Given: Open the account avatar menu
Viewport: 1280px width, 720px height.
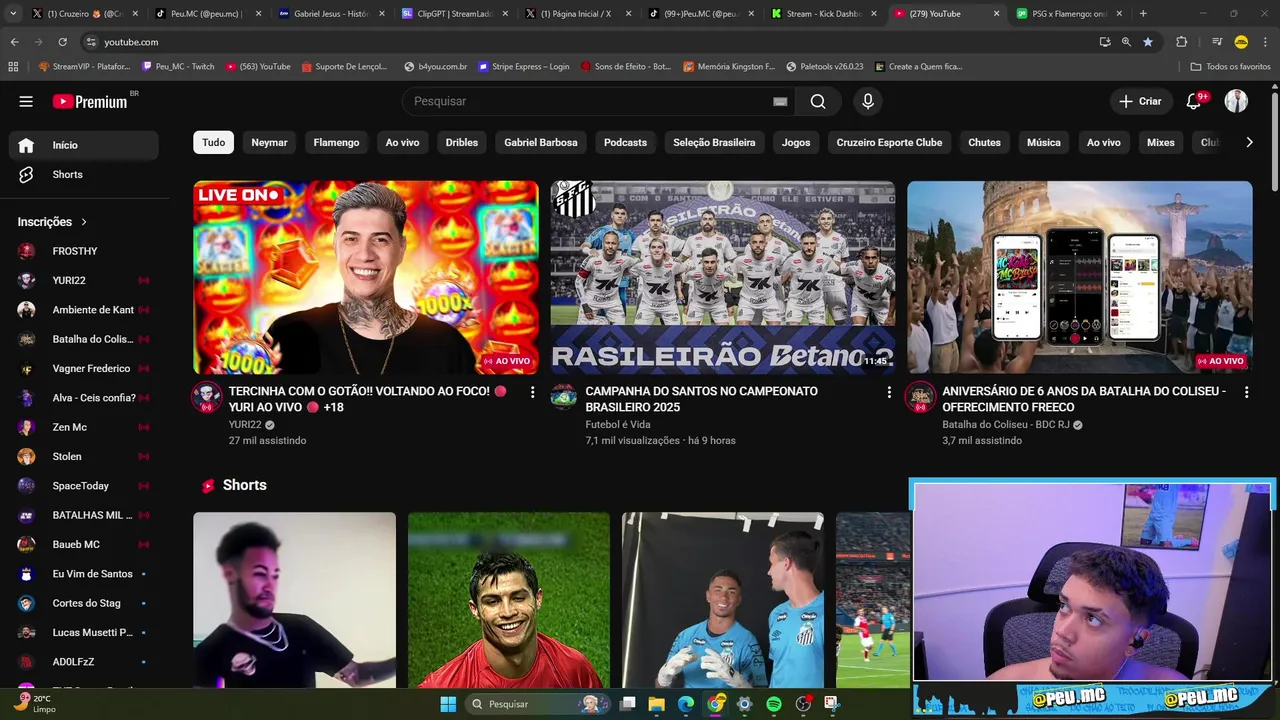Looking at the screenshot, I should [x=1237, y=101].
